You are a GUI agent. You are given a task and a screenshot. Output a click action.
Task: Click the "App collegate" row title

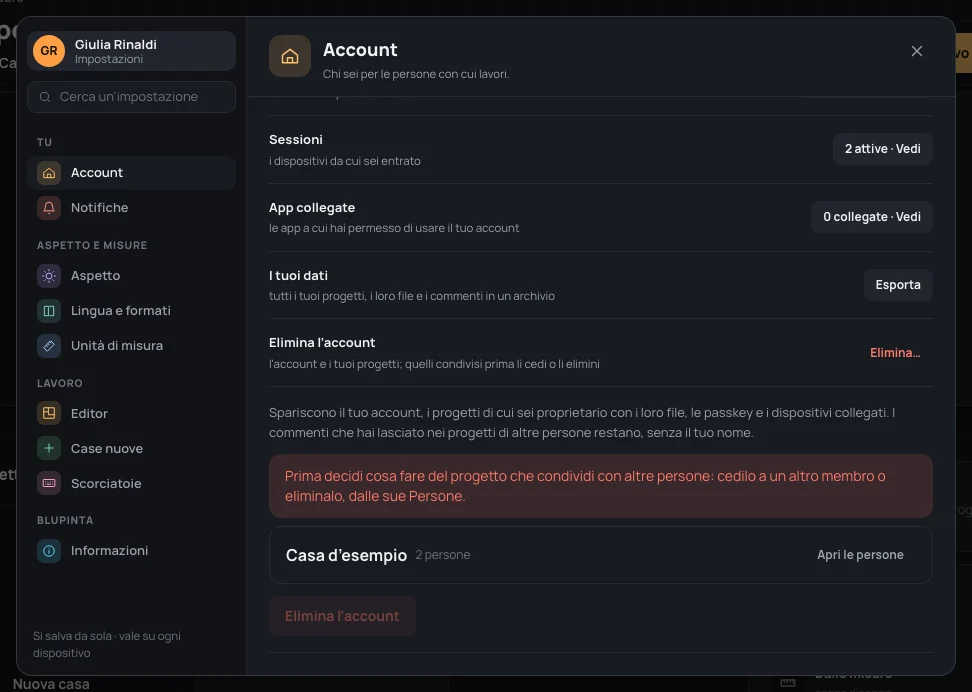(312, 208)
